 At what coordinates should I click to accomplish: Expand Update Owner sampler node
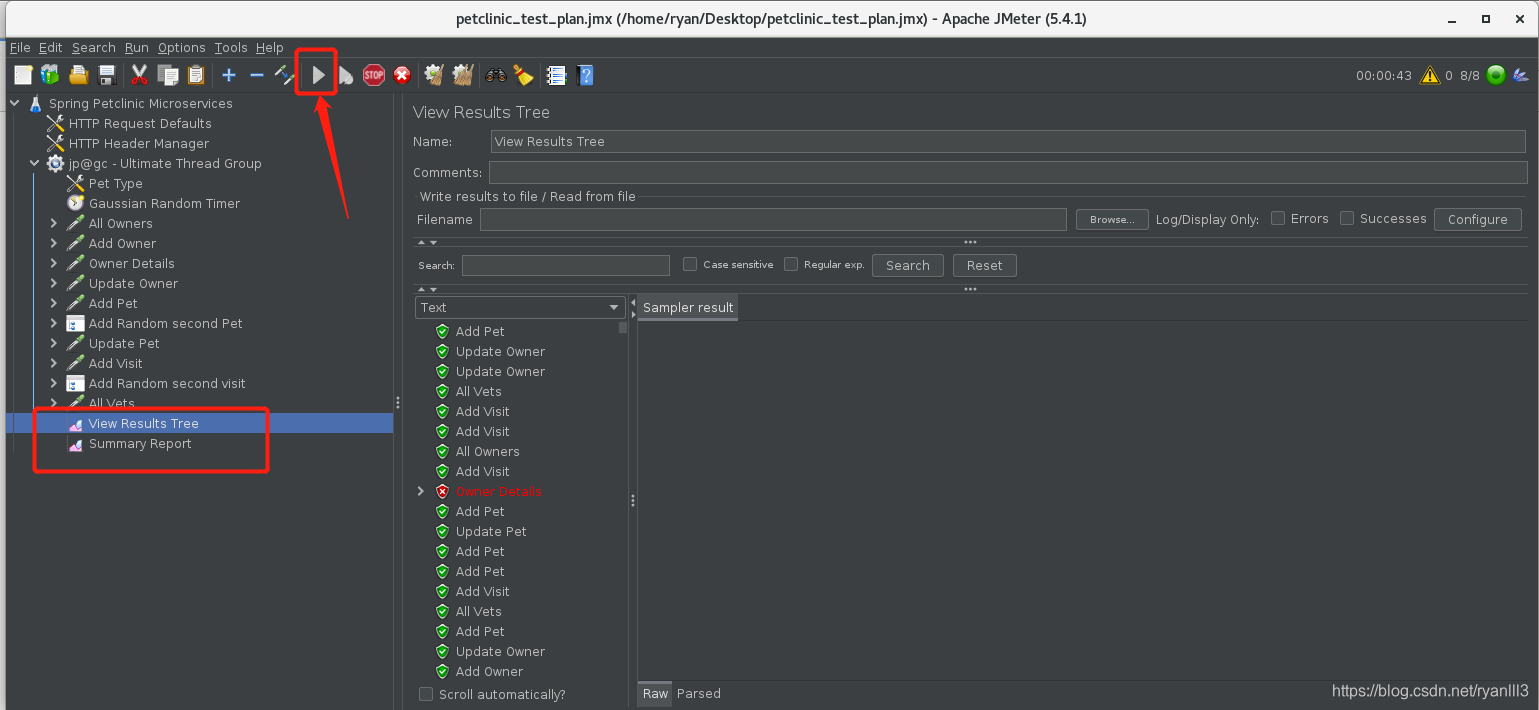(54, 283)
